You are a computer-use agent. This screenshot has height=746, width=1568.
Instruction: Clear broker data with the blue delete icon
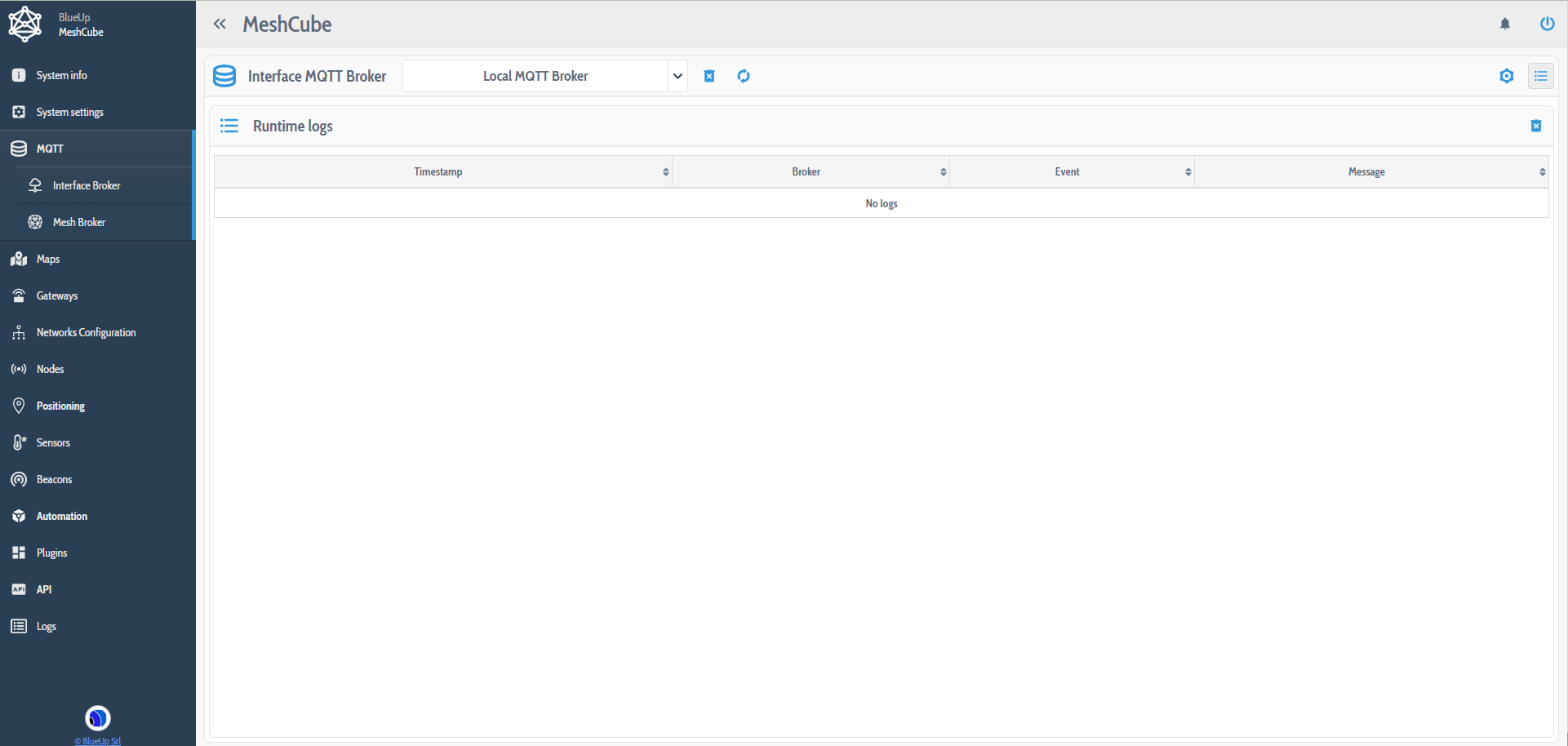coord(708,76)
